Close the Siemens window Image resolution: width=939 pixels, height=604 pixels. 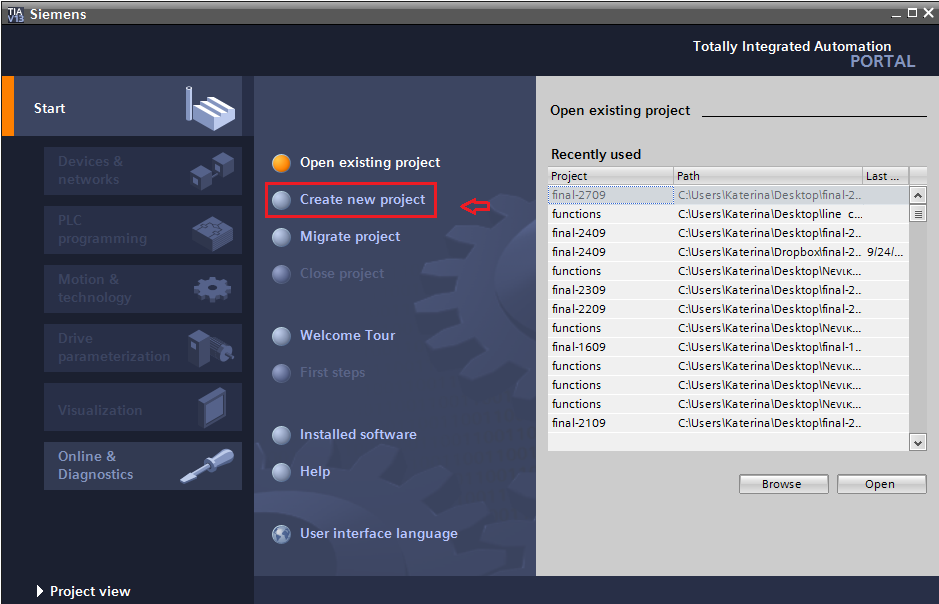pos(928,13)
